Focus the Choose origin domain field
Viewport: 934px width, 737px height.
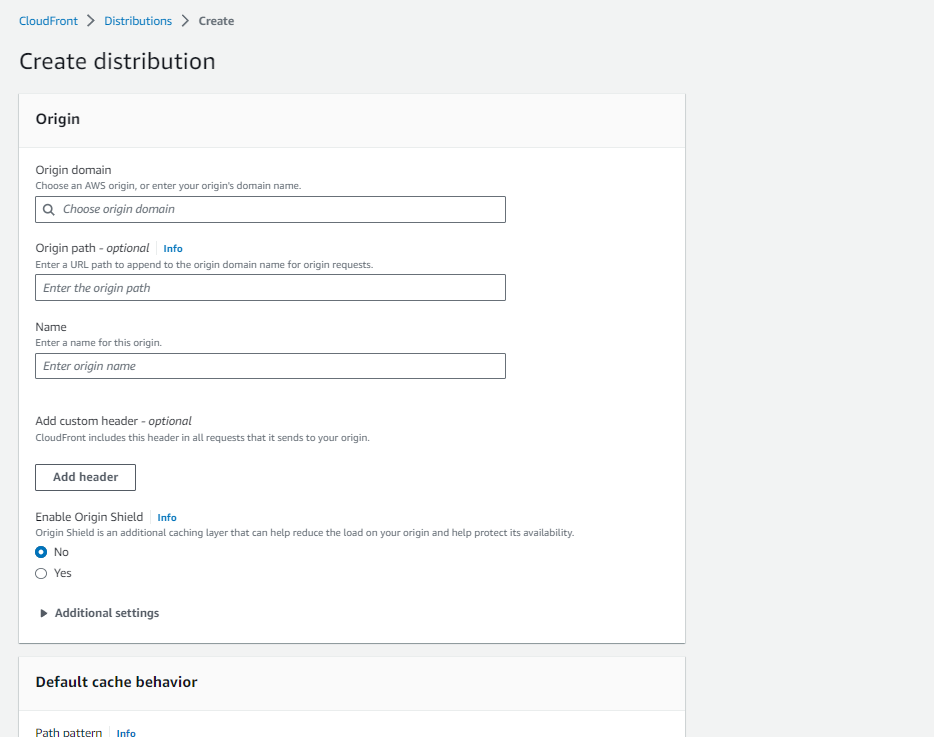coord(280,210)
